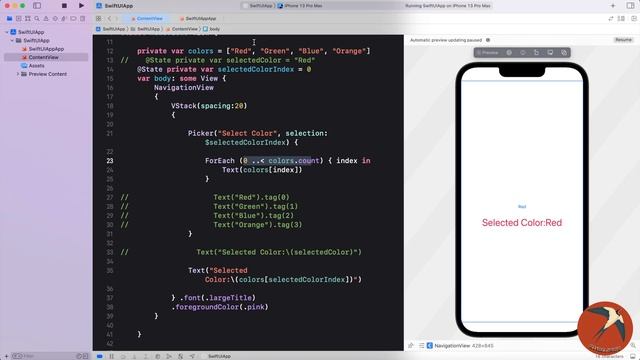The height and width of the screenshot is (360, 640).
Task: Toggle breakpoints activation in debug bar
Action: pos(100,356)
